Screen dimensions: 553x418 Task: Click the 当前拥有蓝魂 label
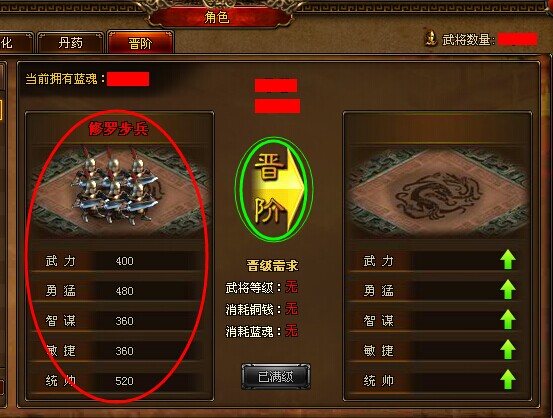coord(65,79)
